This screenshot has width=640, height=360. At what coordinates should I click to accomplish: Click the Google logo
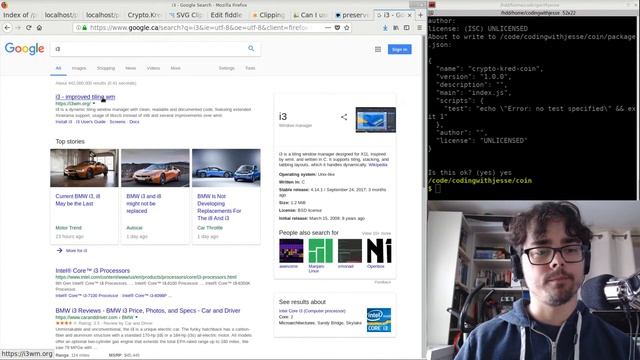pos(24,49)
